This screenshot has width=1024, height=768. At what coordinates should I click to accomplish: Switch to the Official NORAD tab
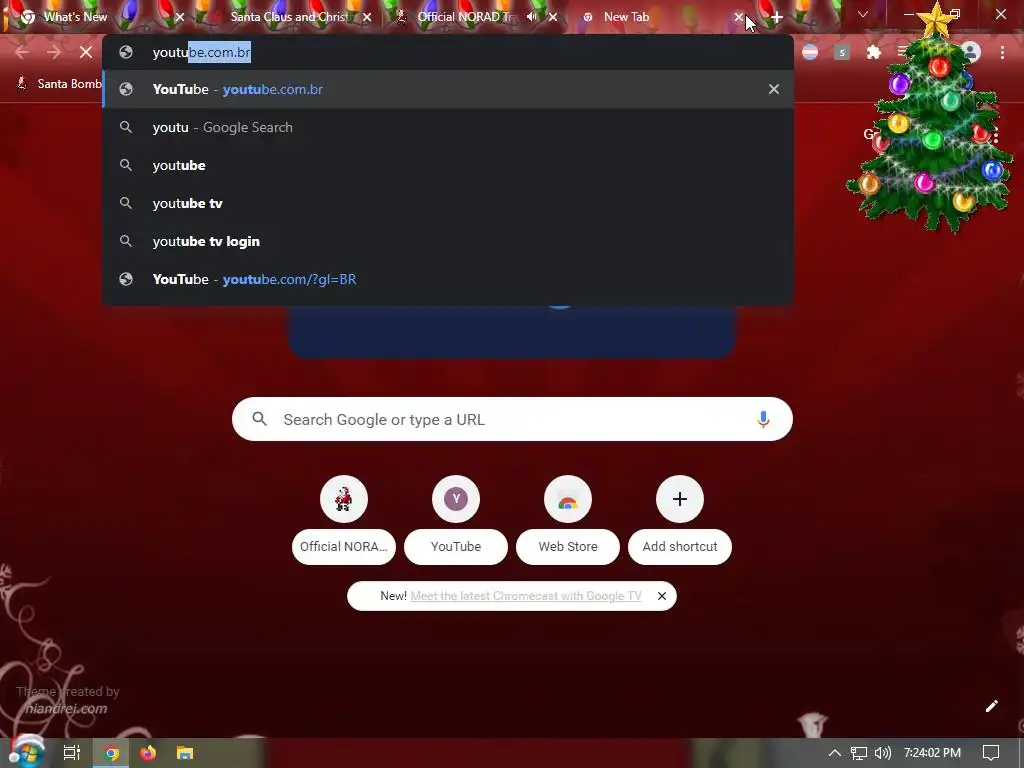(x=466, y=17)
